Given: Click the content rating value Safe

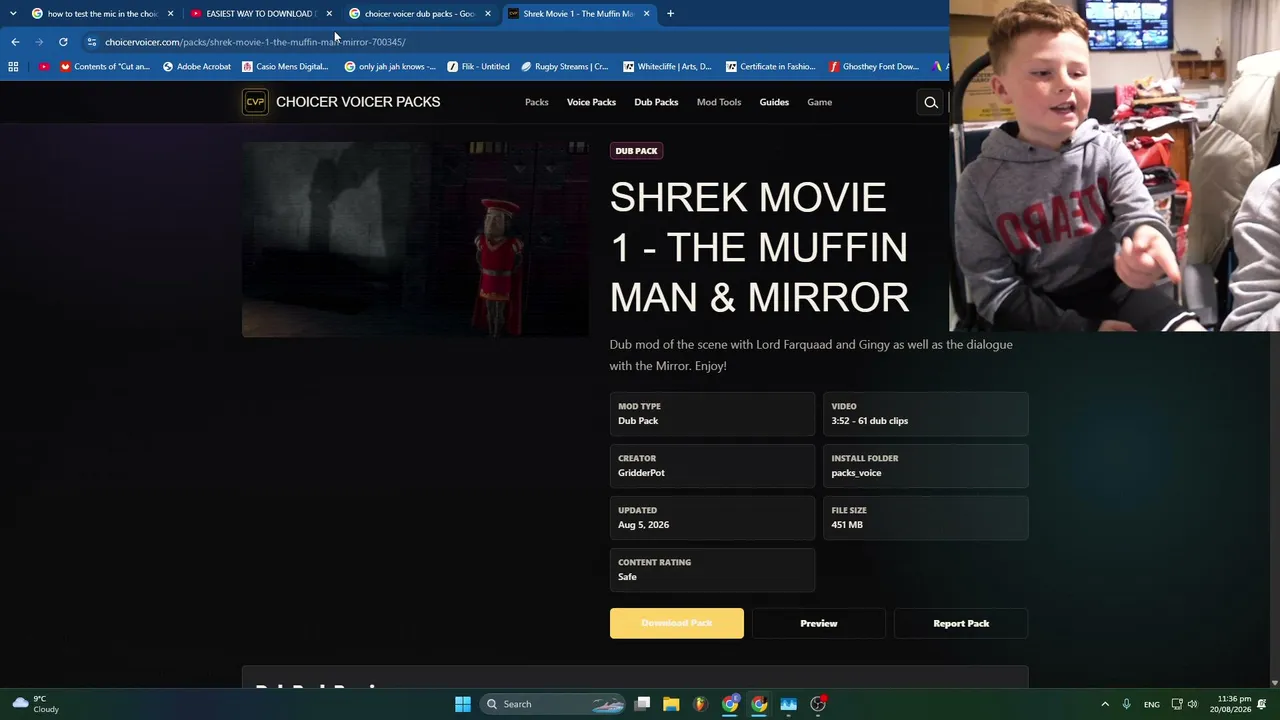Looking at the screenshot, I should click(x=627, y=577).
